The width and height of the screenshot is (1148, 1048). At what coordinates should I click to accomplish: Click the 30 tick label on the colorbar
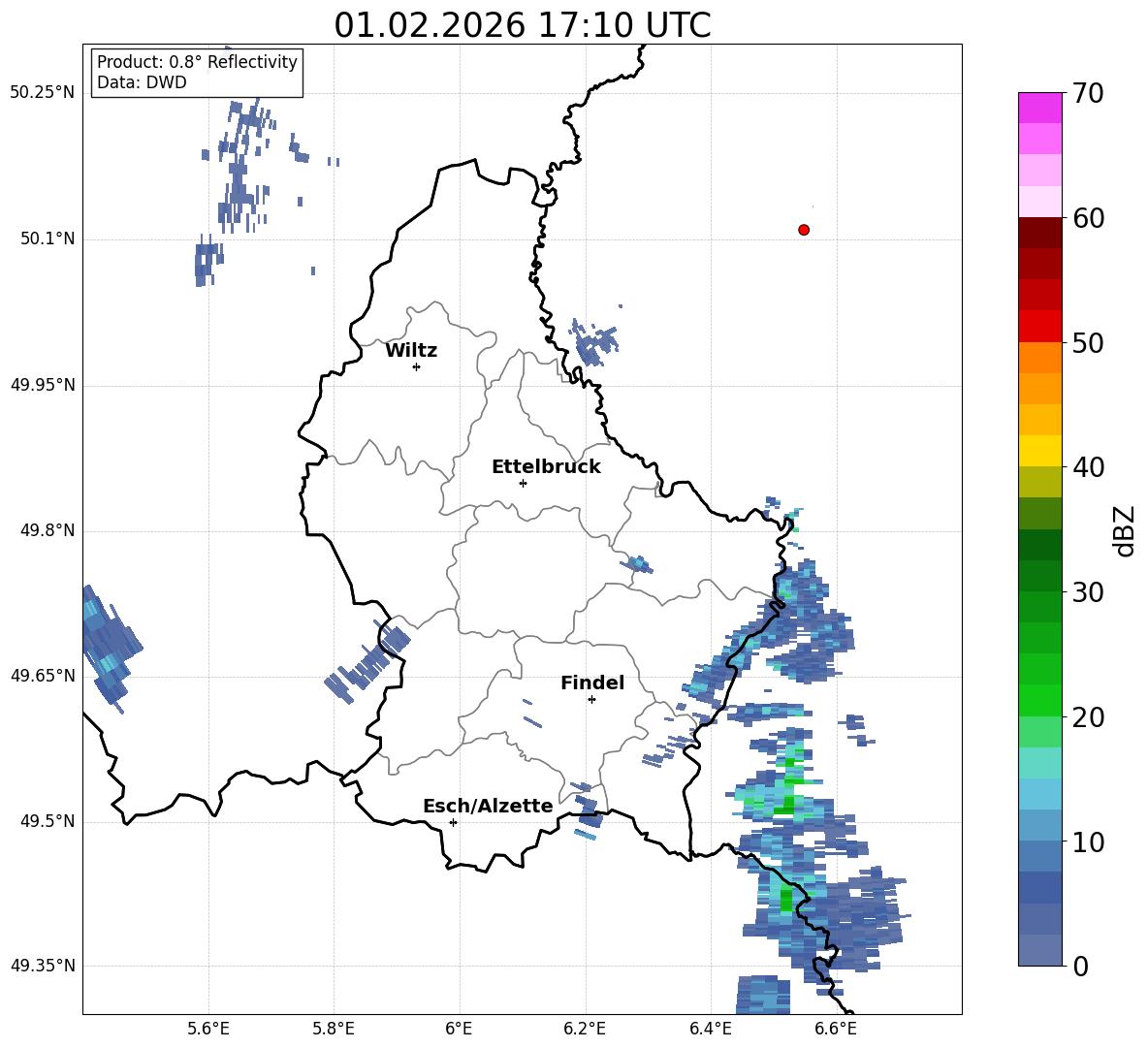click(1088, 592)
